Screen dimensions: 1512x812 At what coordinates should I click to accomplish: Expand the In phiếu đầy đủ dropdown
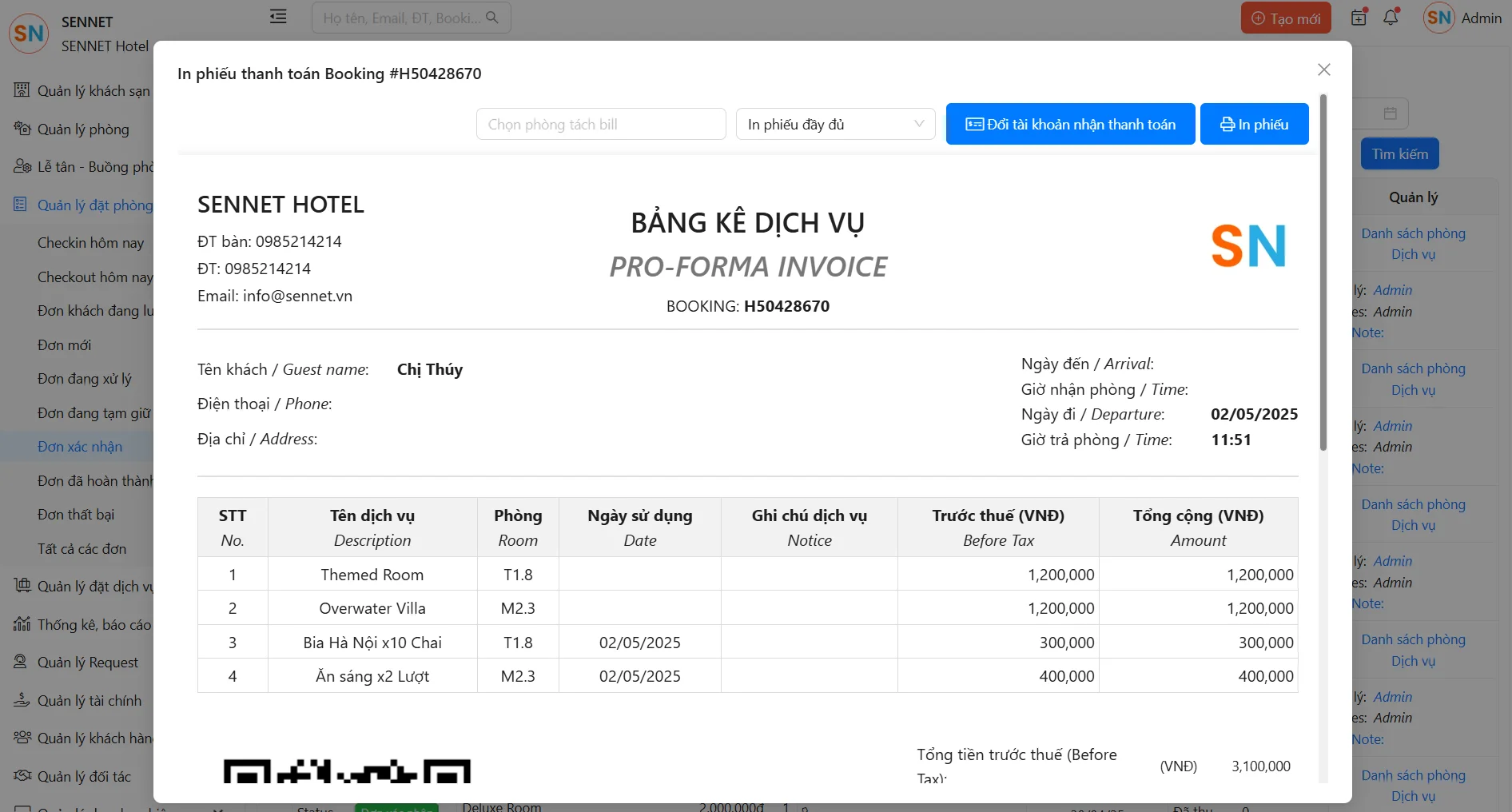[x=835, y=125]
